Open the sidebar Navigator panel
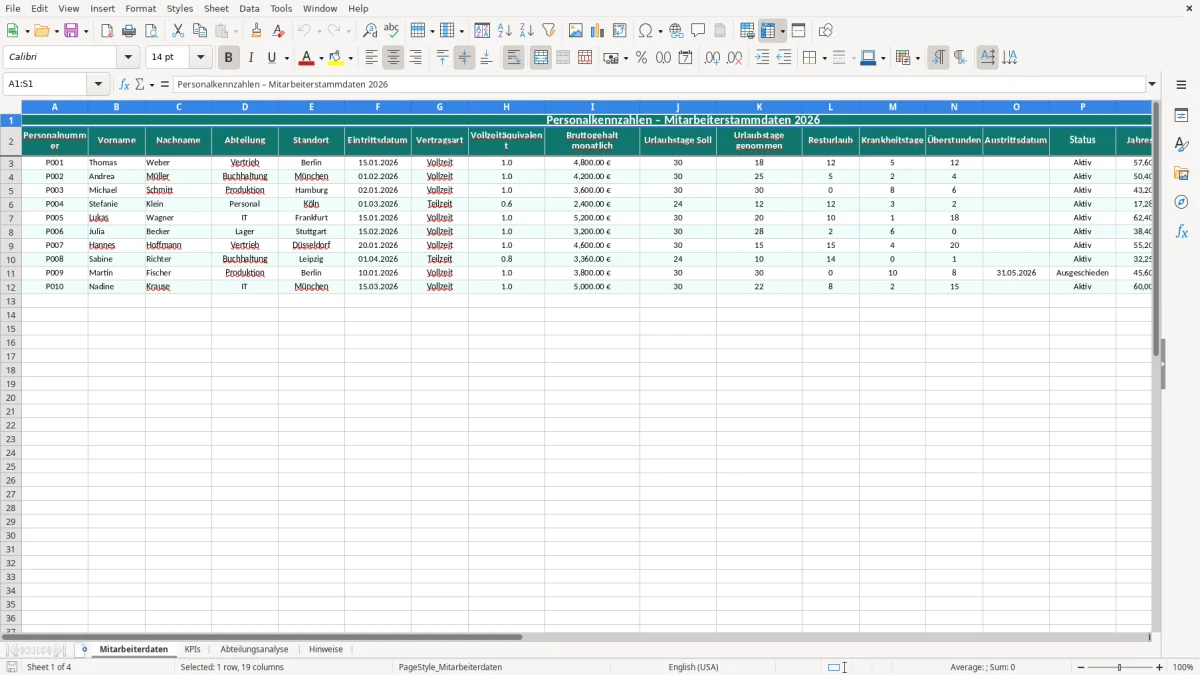The height and width of the screenshot is (675, 1200). click(1182, 203)
